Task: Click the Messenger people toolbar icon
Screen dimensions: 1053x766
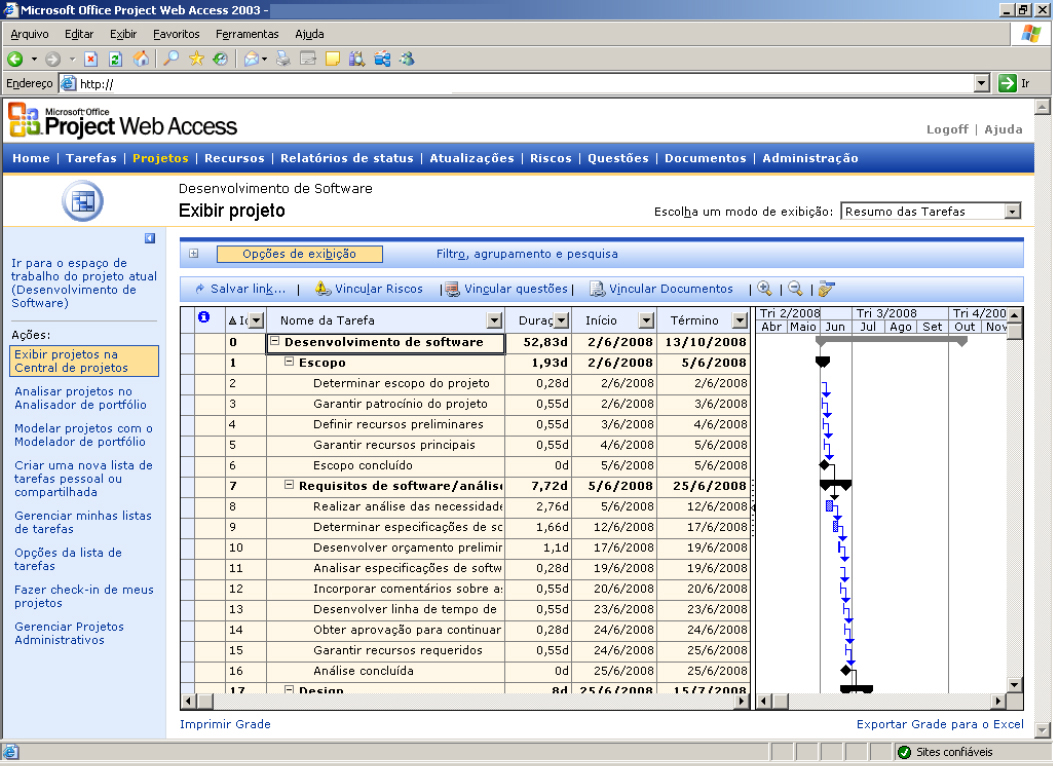Action: click(x=406, y=59)
